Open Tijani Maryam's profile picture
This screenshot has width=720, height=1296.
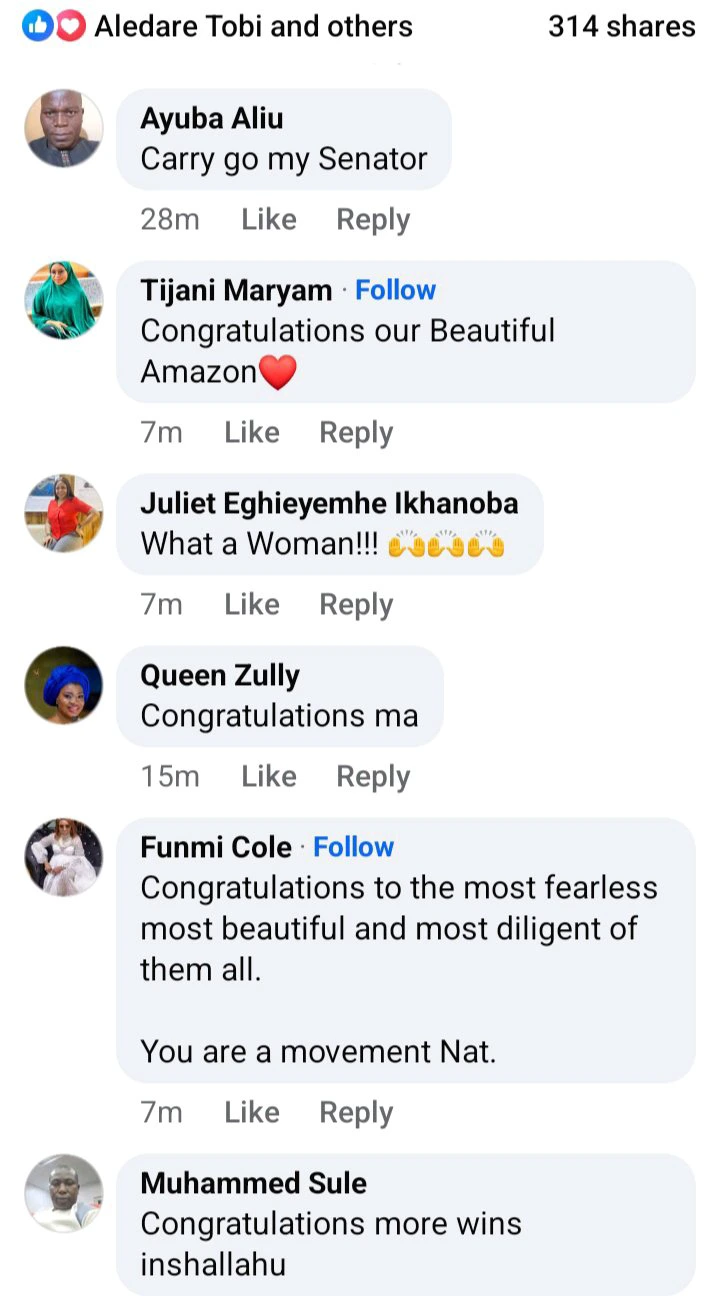pos(64,300)
